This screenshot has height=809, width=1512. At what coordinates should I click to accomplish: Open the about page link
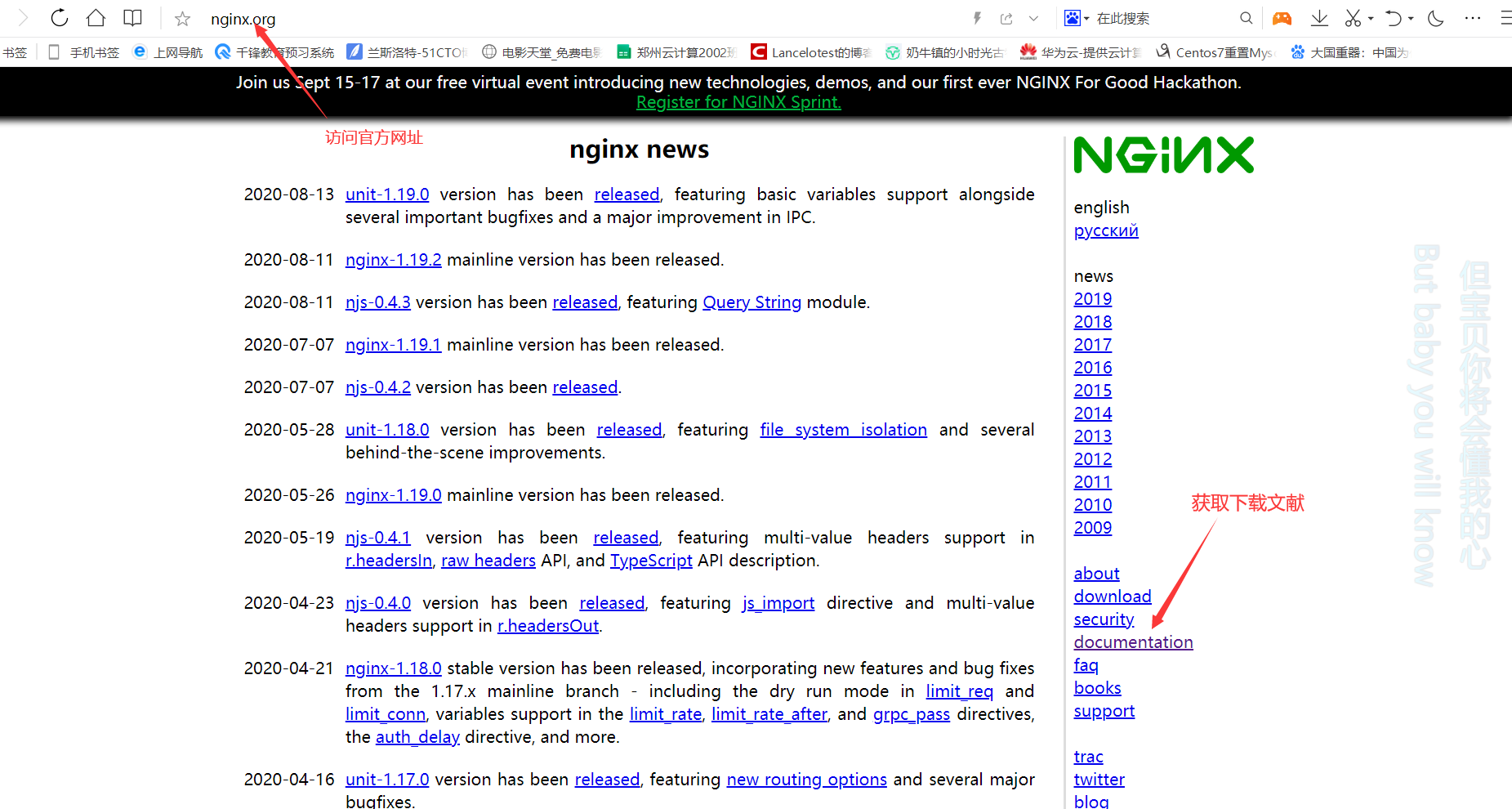point(1097,574)
